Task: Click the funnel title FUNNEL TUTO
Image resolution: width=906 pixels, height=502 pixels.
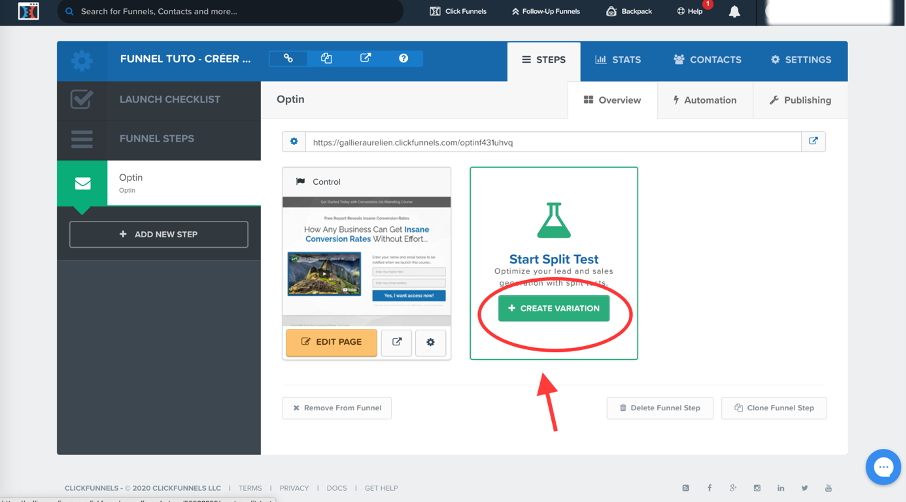Action: [185, 59]
